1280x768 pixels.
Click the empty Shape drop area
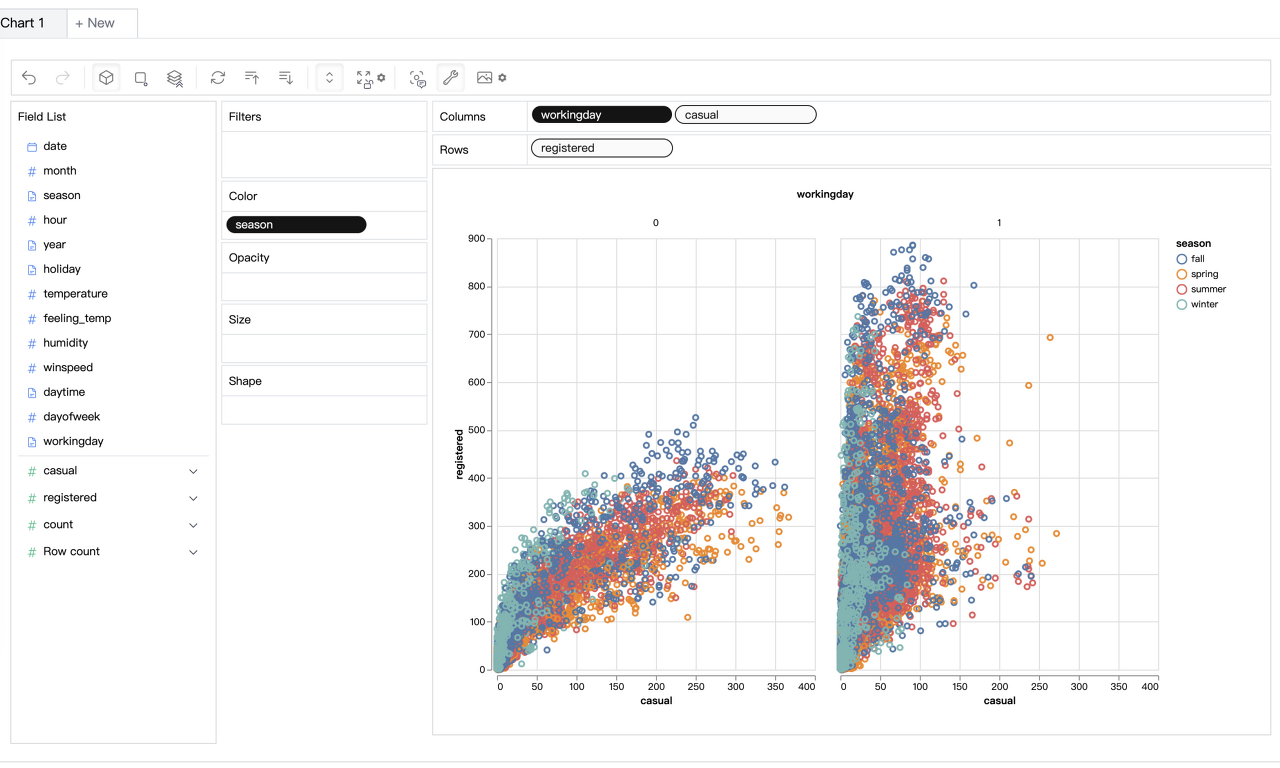click(x=324, y=410)
